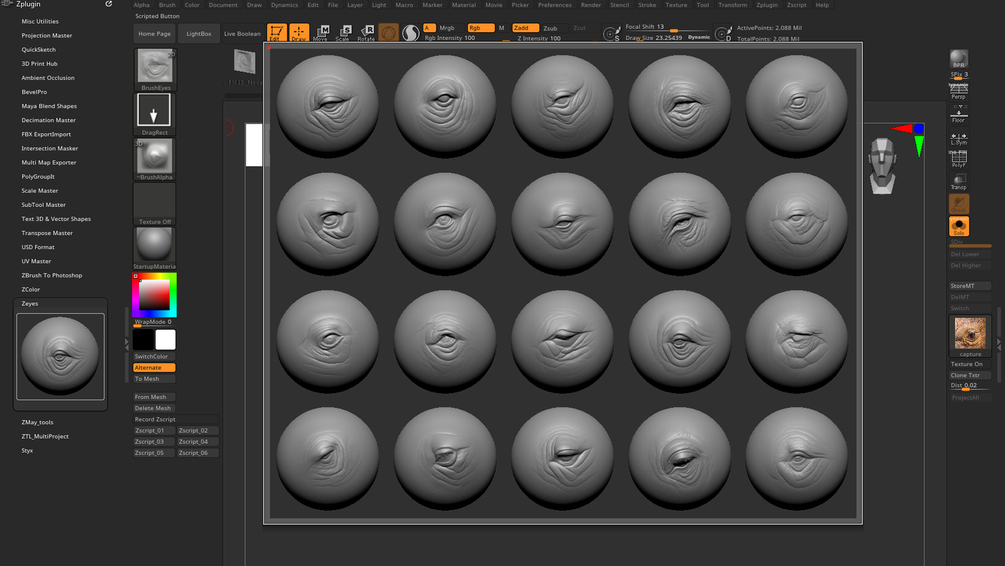Toggle the PolyF polyframe icon
The height and width of the screenshot is (566, 1005).
point(959,159)
